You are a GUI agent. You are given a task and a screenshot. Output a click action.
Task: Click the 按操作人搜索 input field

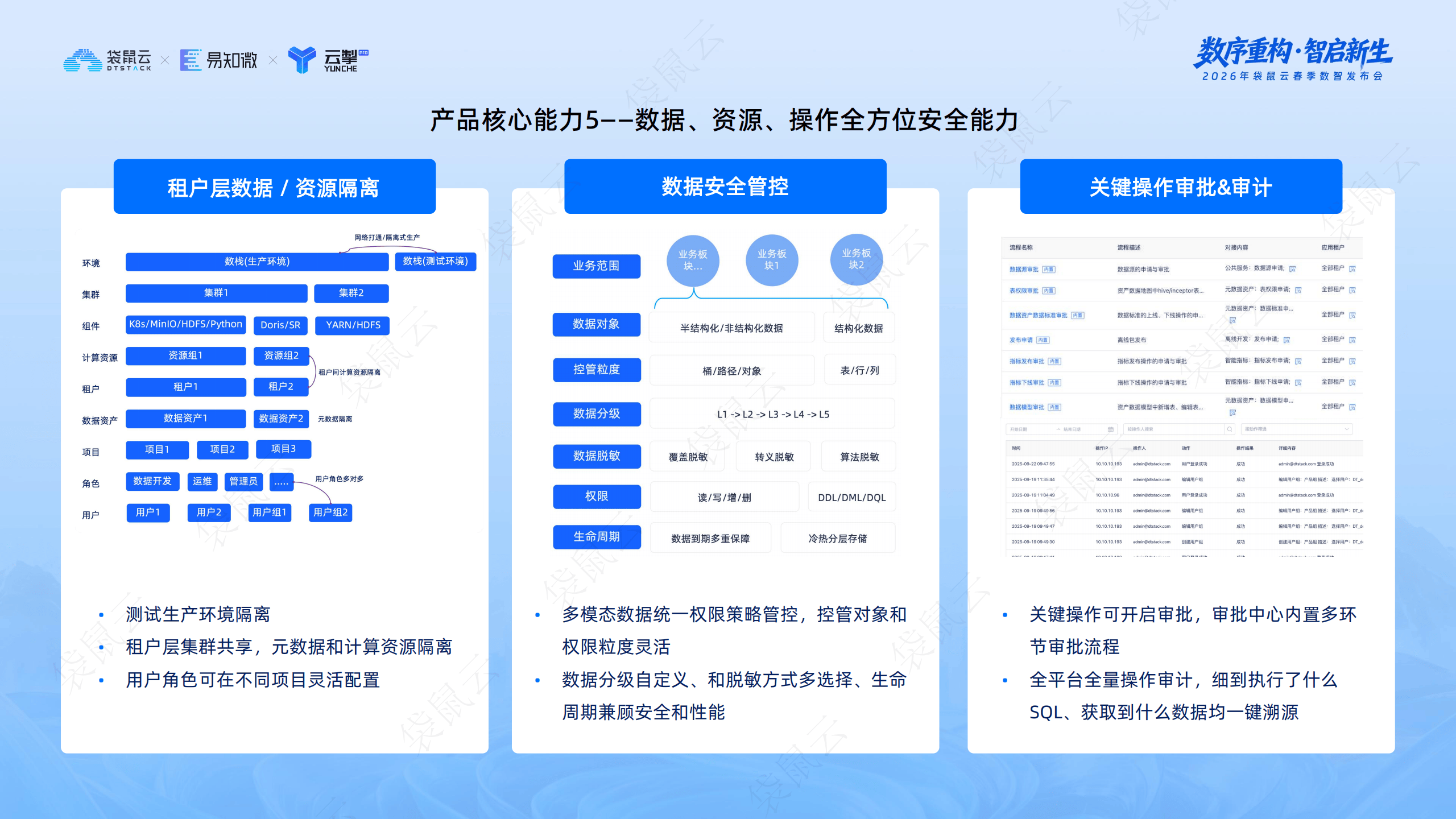pos(1173,429)
